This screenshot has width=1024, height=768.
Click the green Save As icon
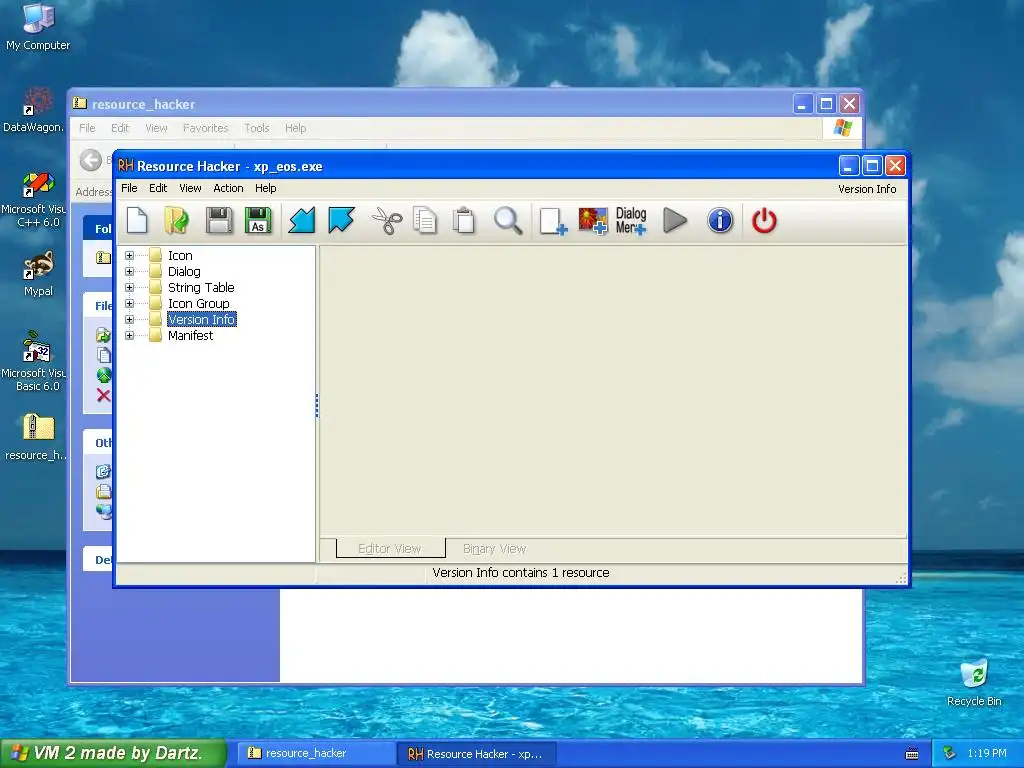(258, 220)
